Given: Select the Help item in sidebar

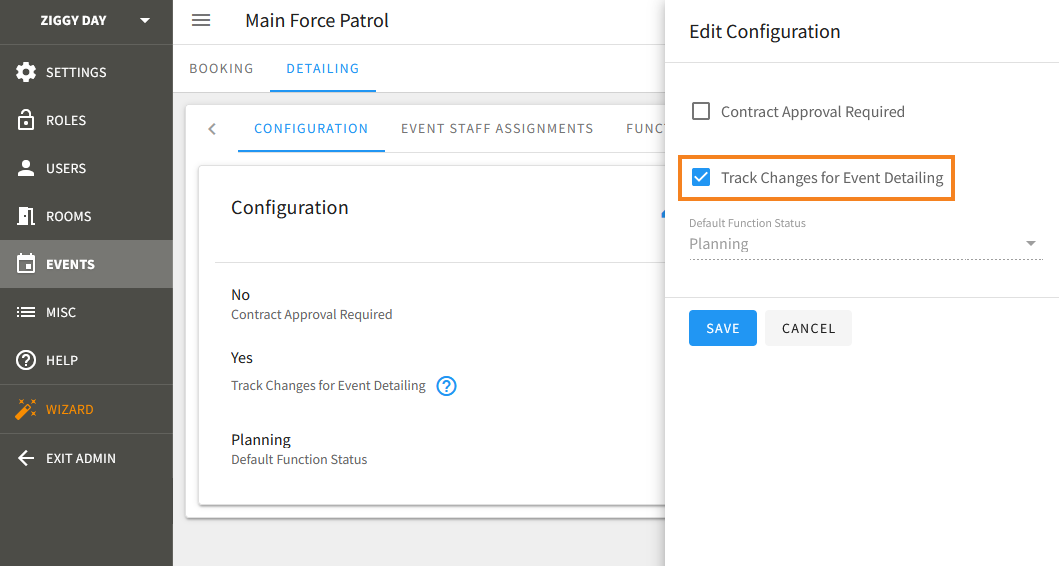Looking at the screenshot, I should coord(62,360).
